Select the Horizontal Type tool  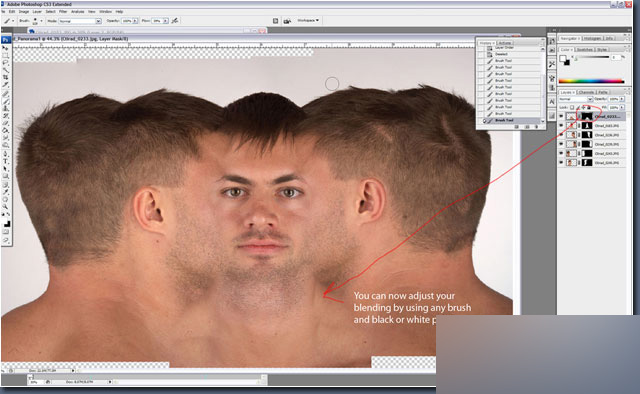(5, 162)
